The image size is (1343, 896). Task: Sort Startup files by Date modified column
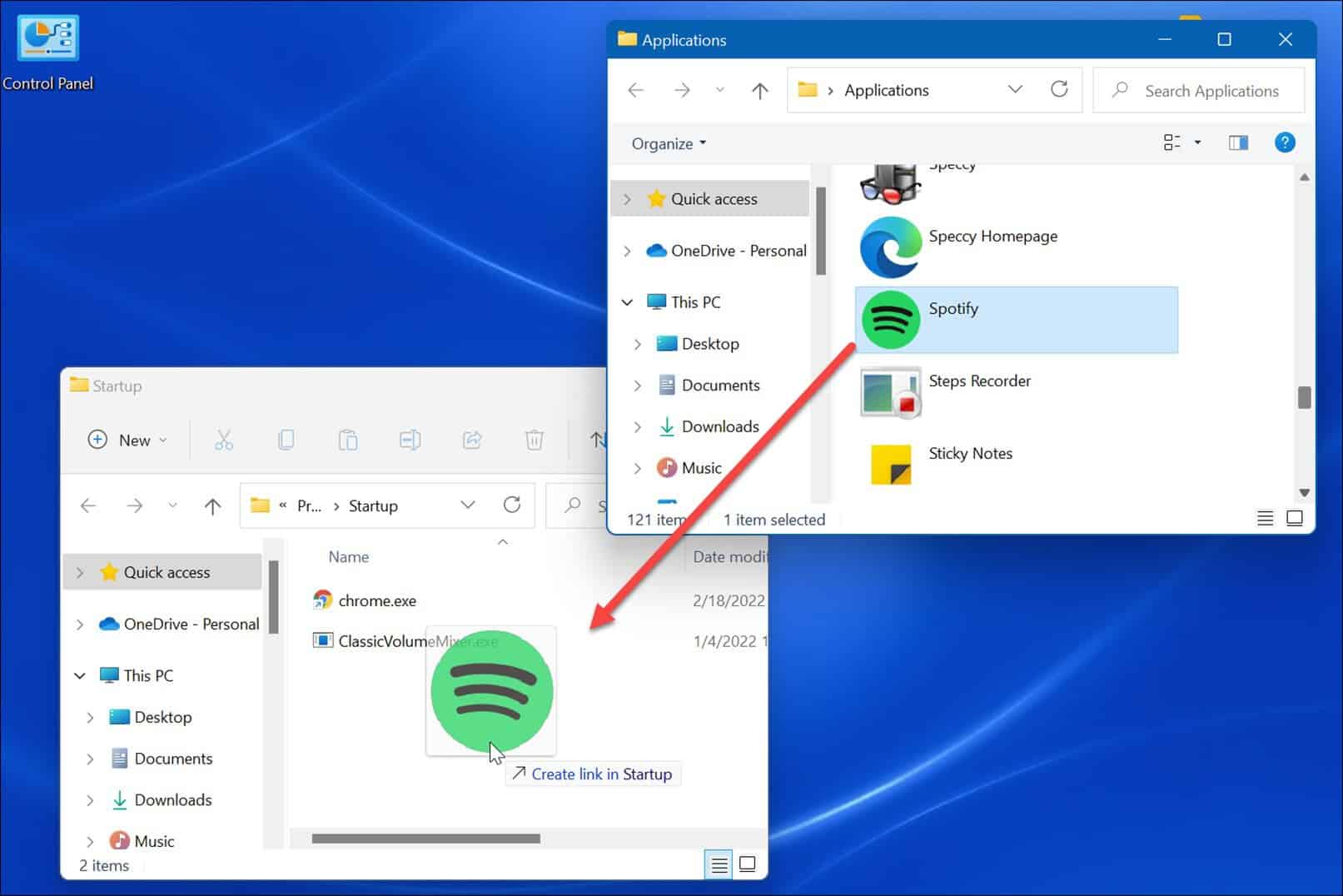tap(729, 557)
